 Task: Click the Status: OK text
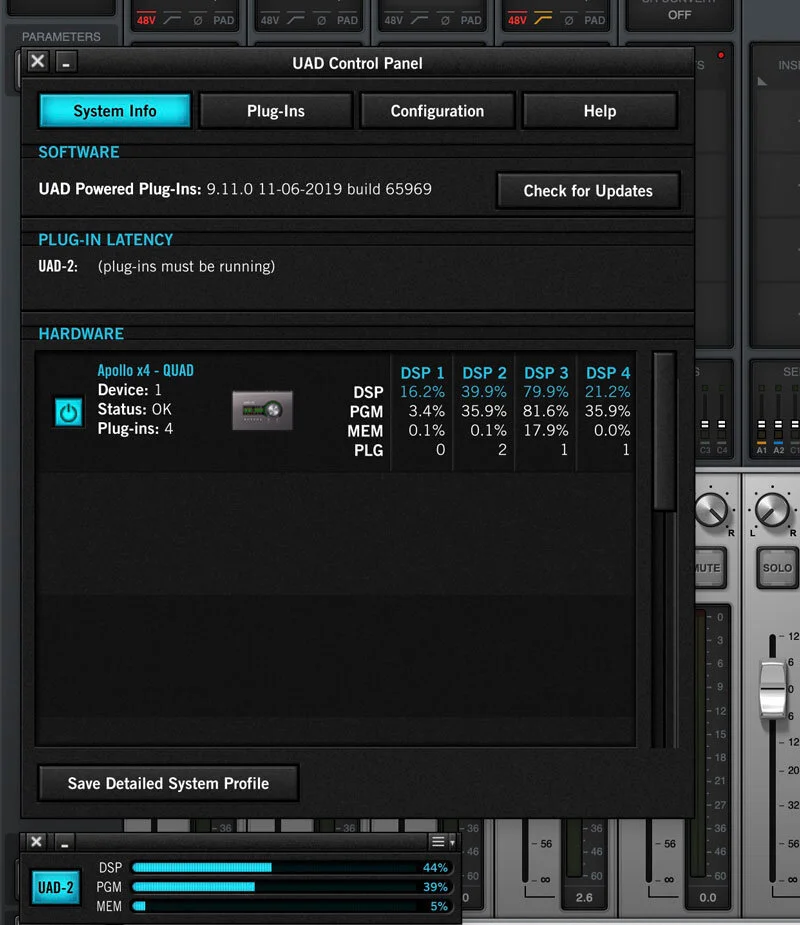point(135,409)
